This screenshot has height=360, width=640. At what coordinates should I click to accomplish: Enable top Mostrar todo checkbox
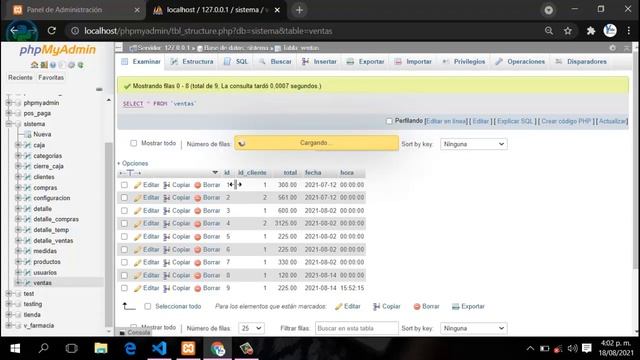coord(133,143)
